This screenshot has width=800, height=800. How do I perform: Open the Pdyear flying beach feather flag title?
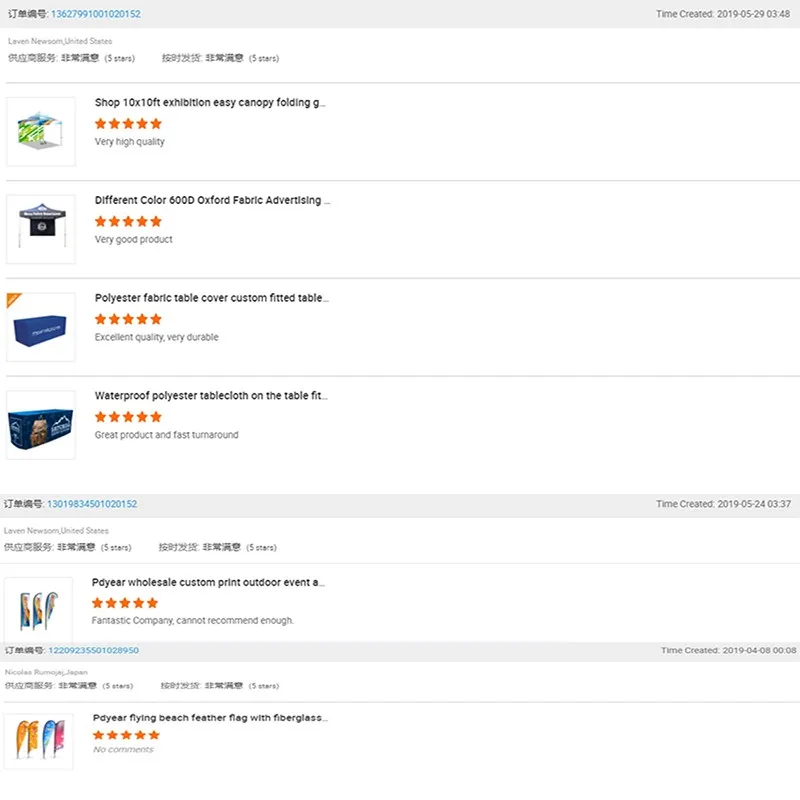pos(210,718)
